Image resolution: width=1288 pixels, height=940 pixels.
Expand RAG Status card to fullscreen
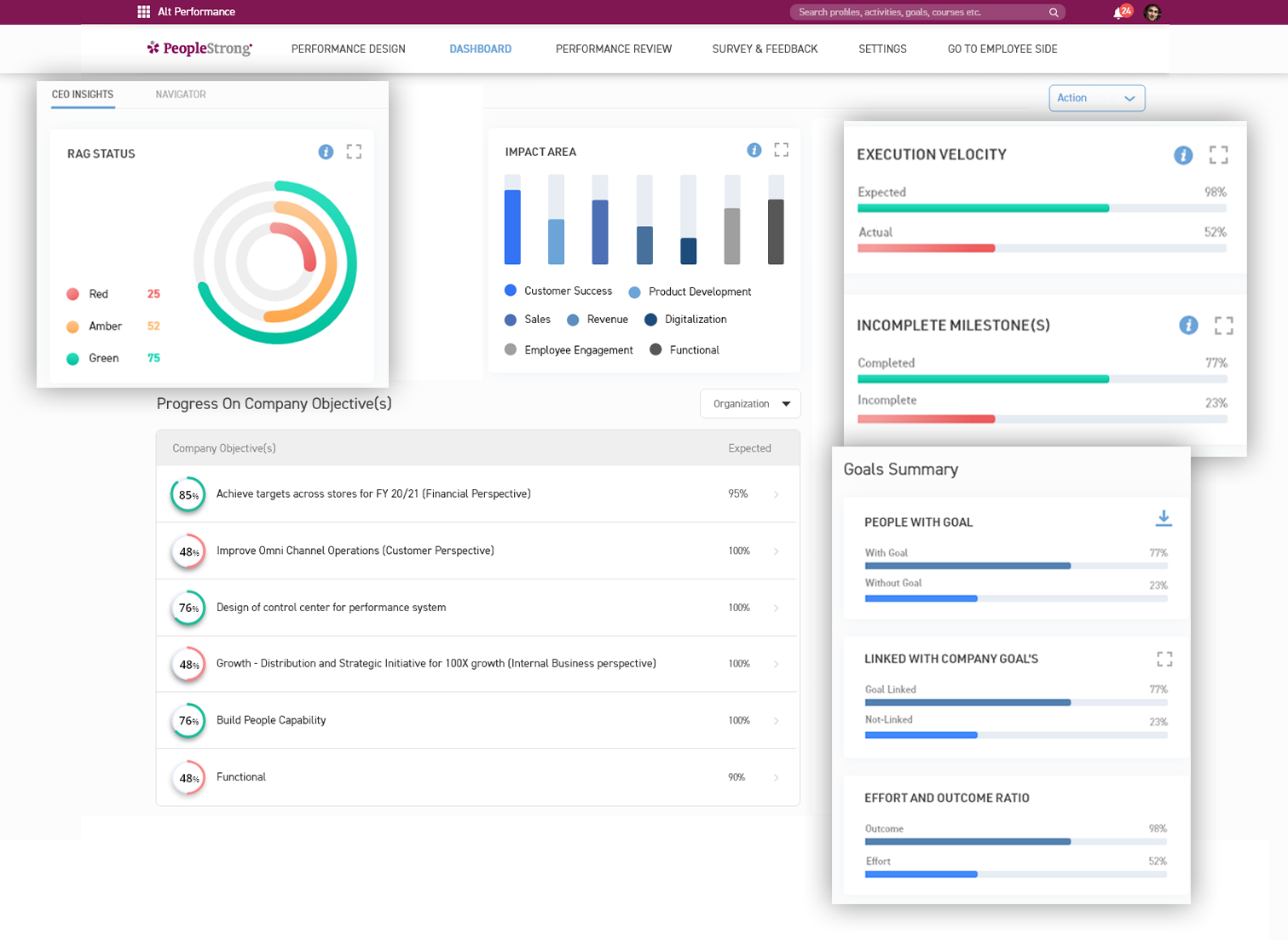tap(354, 152)
